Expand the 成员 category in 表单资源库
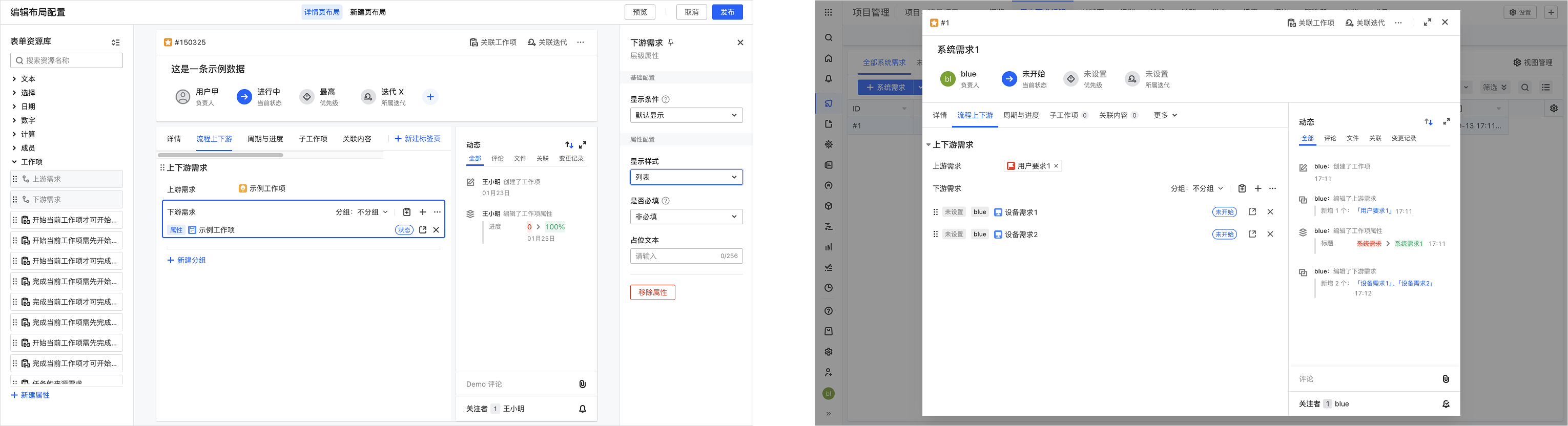Screen dimensions: 1568x426 [x=14, y=148]
